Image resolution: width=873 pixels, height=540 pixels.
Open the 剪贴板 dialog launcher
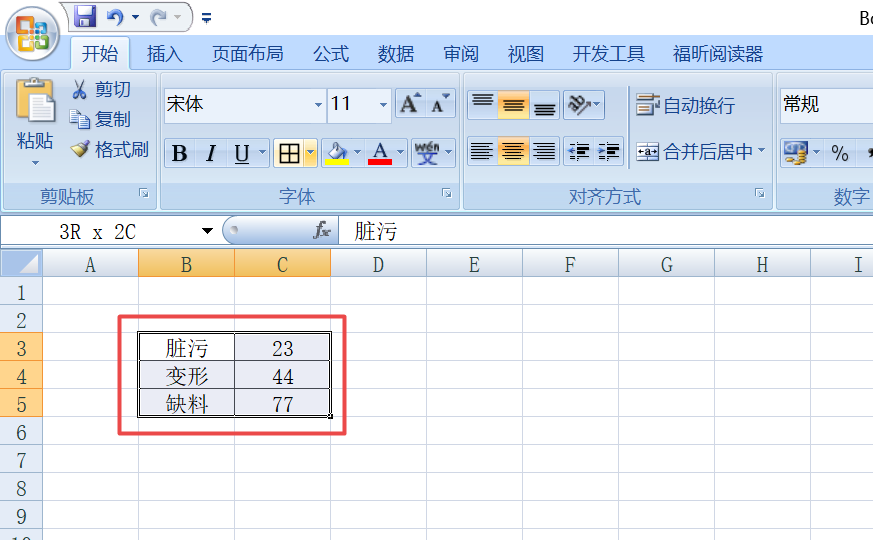point(144,193)
